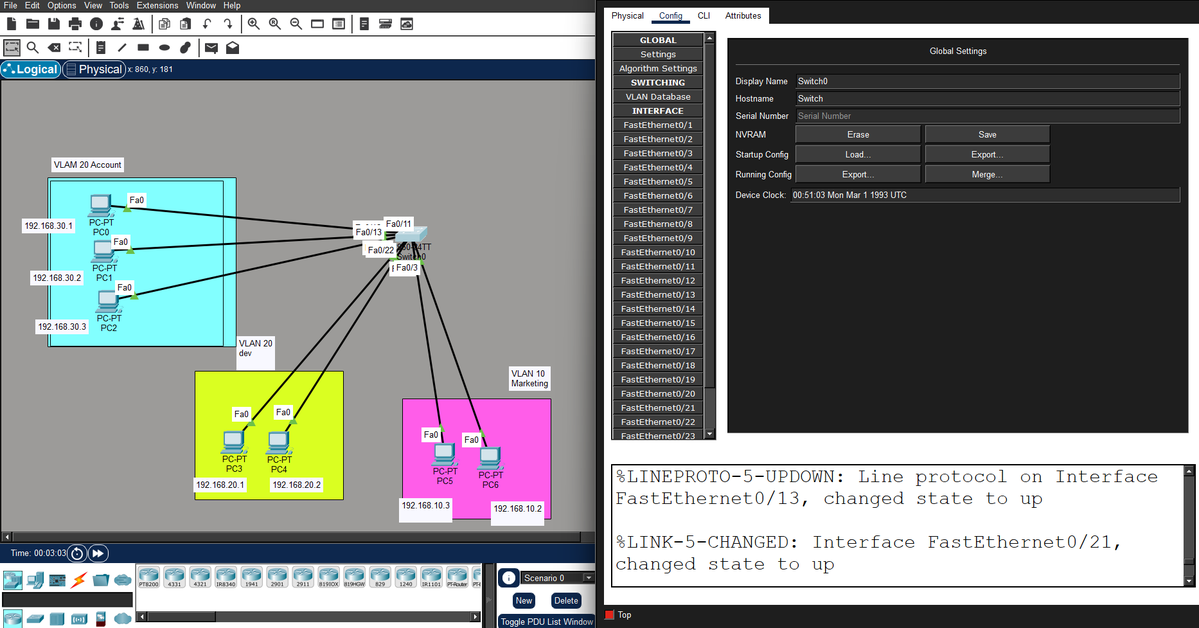Click the Fast Forward Time button
The width and height of the screenshot is (1199, 628).
click(98, 553)
